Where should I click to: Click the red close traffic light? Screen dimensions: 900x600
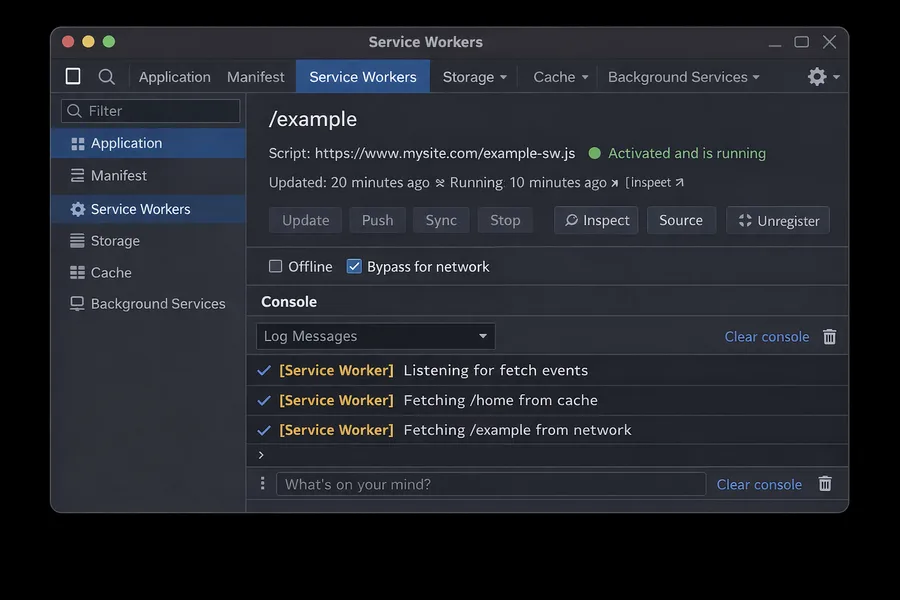pyautogui.click(x=68, y=42)
